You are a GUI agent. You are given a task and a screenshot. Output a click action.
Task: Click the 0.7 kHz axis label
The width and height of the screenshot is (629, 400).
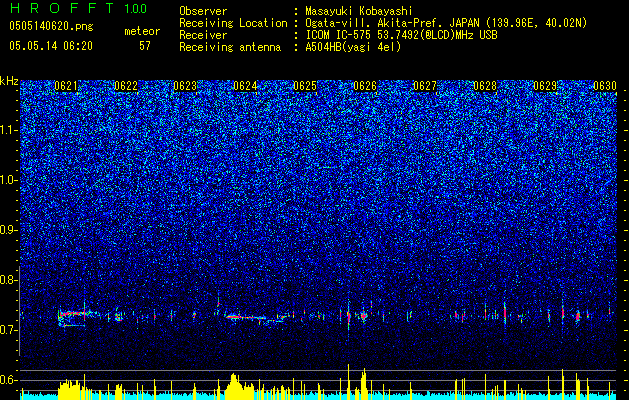9,330
